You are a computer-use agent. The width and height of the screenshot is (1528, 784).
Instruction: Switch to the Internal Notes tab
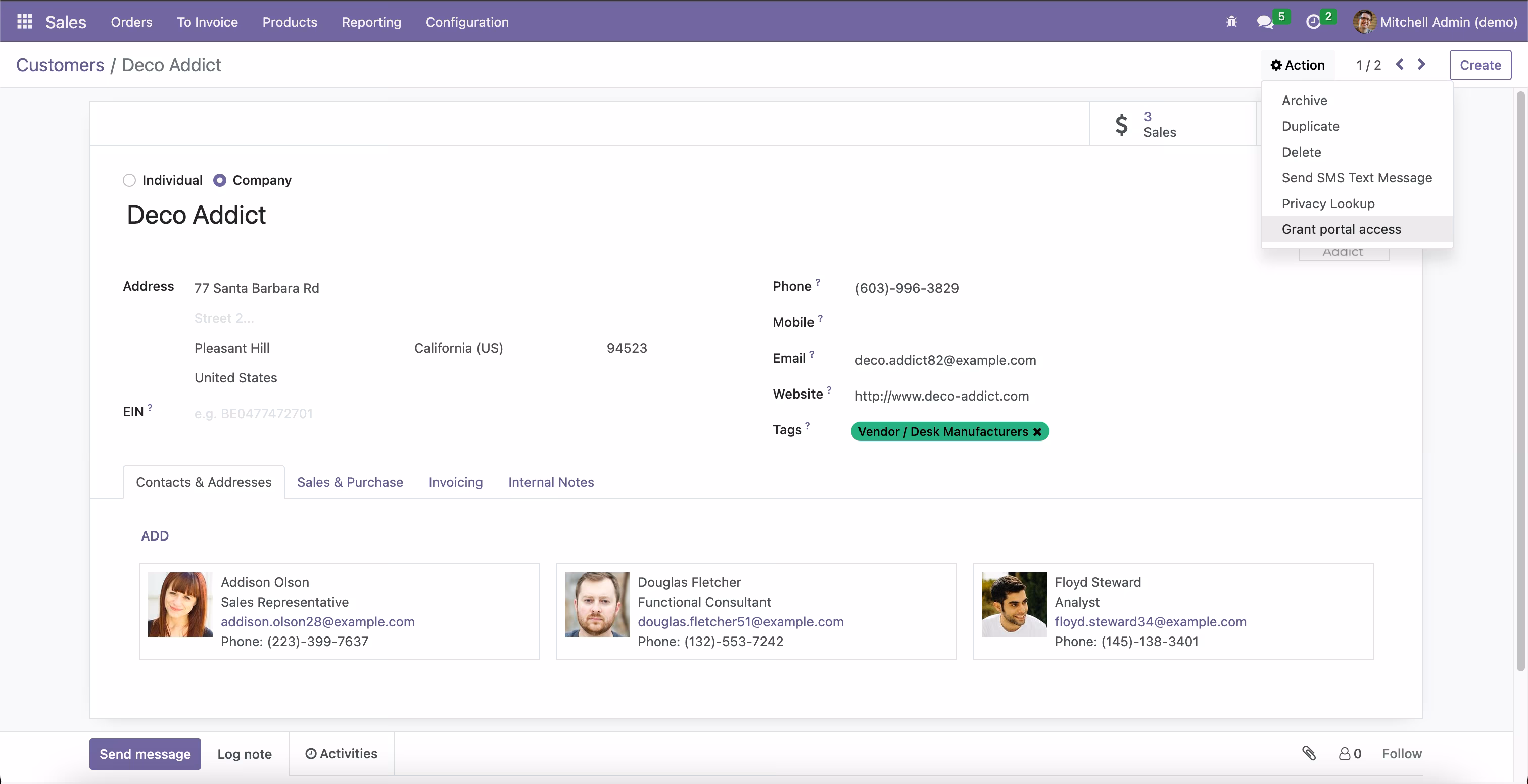[x=551, y=482]
